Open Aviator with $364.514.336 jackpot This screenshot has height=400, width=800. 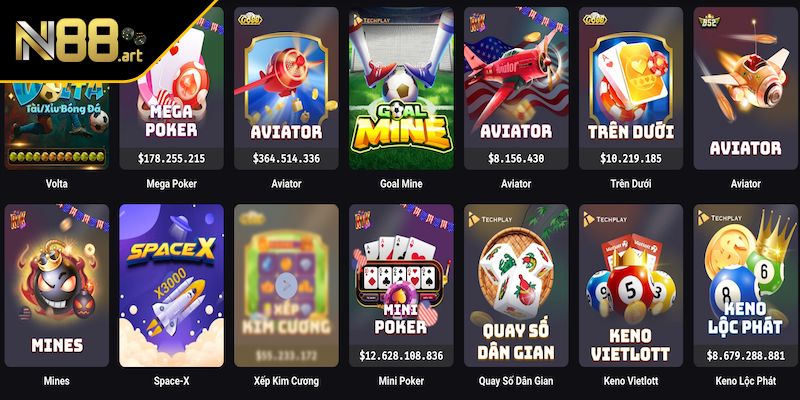286,88
